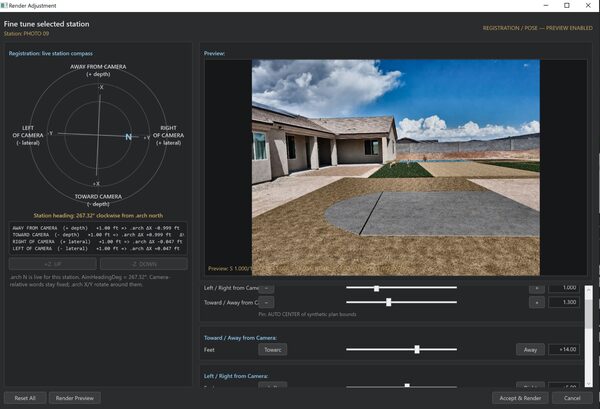Click the minus button on the first Toward / Away row

click(x=266, y=303)
